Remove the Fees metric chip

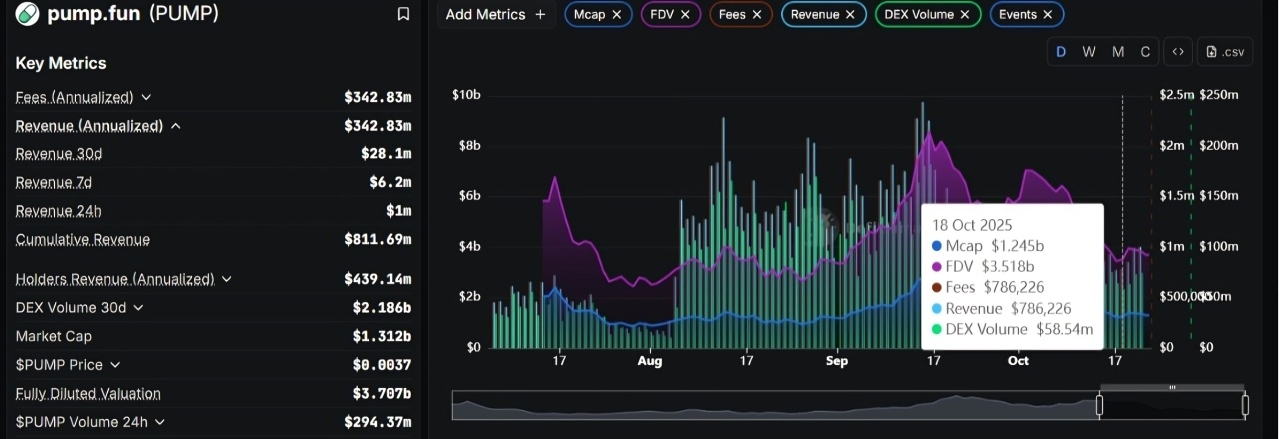tap(757, 14)
